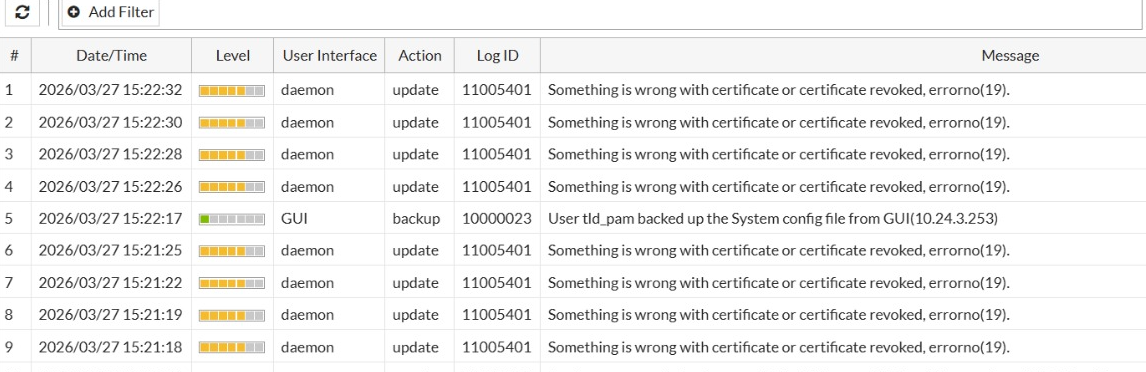This screenshot has width=1146, height=372.
Task: Click the green level bar in row 5
Action: pyautogui.click(x=232, y=219)
